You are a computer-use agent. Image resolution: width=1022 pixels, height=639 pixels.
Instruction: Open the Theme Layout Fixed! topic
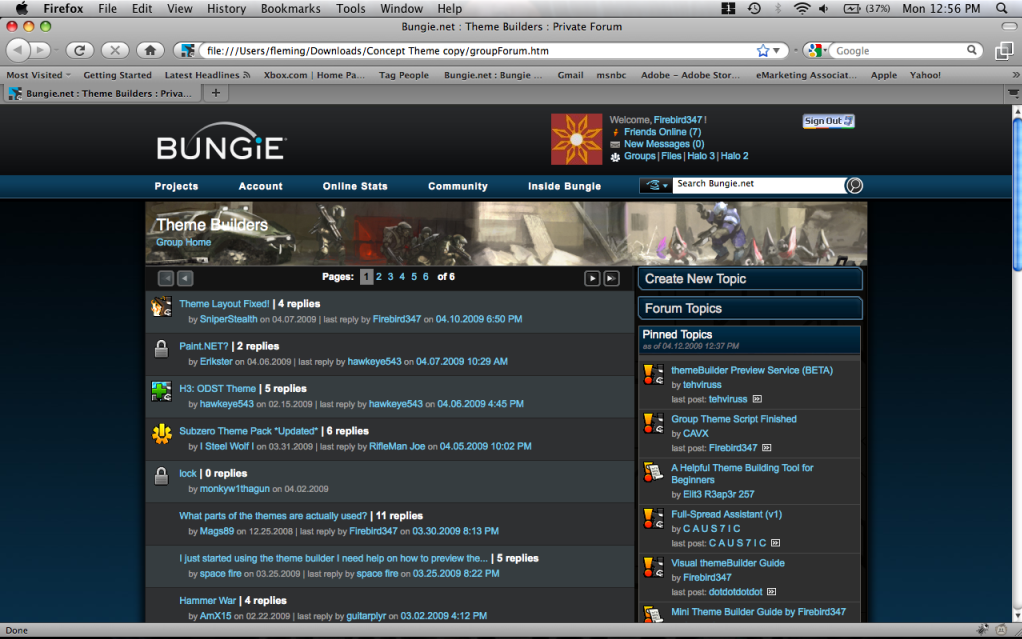[x=224, y=304]
